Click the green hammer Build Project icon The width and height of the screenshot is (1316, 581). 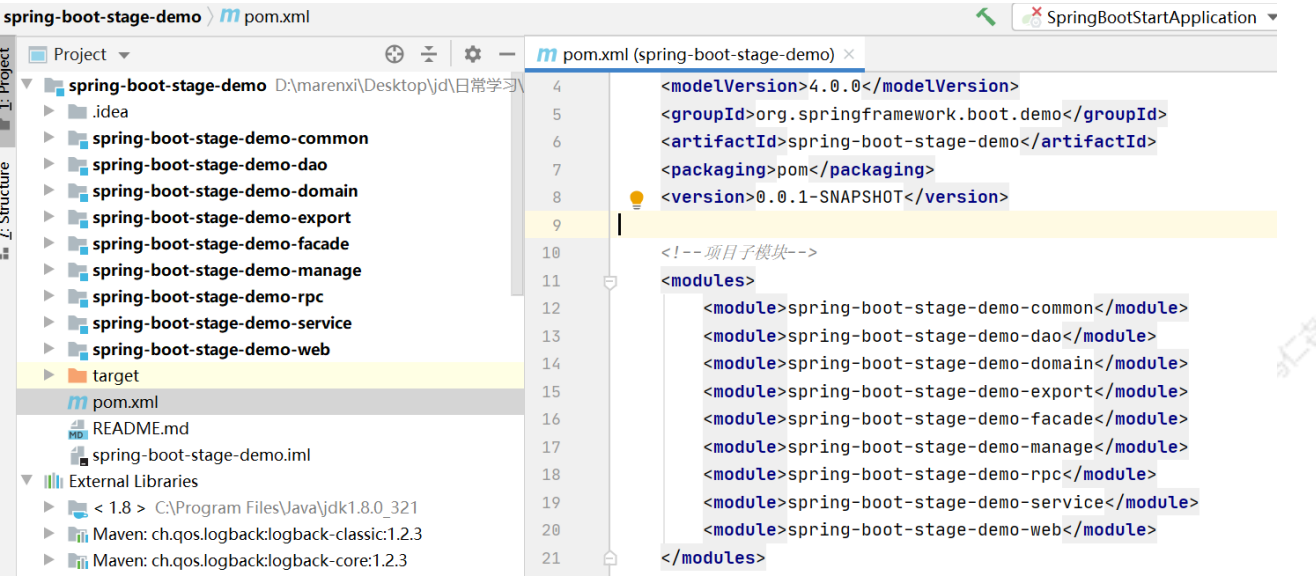pos(986,17)
